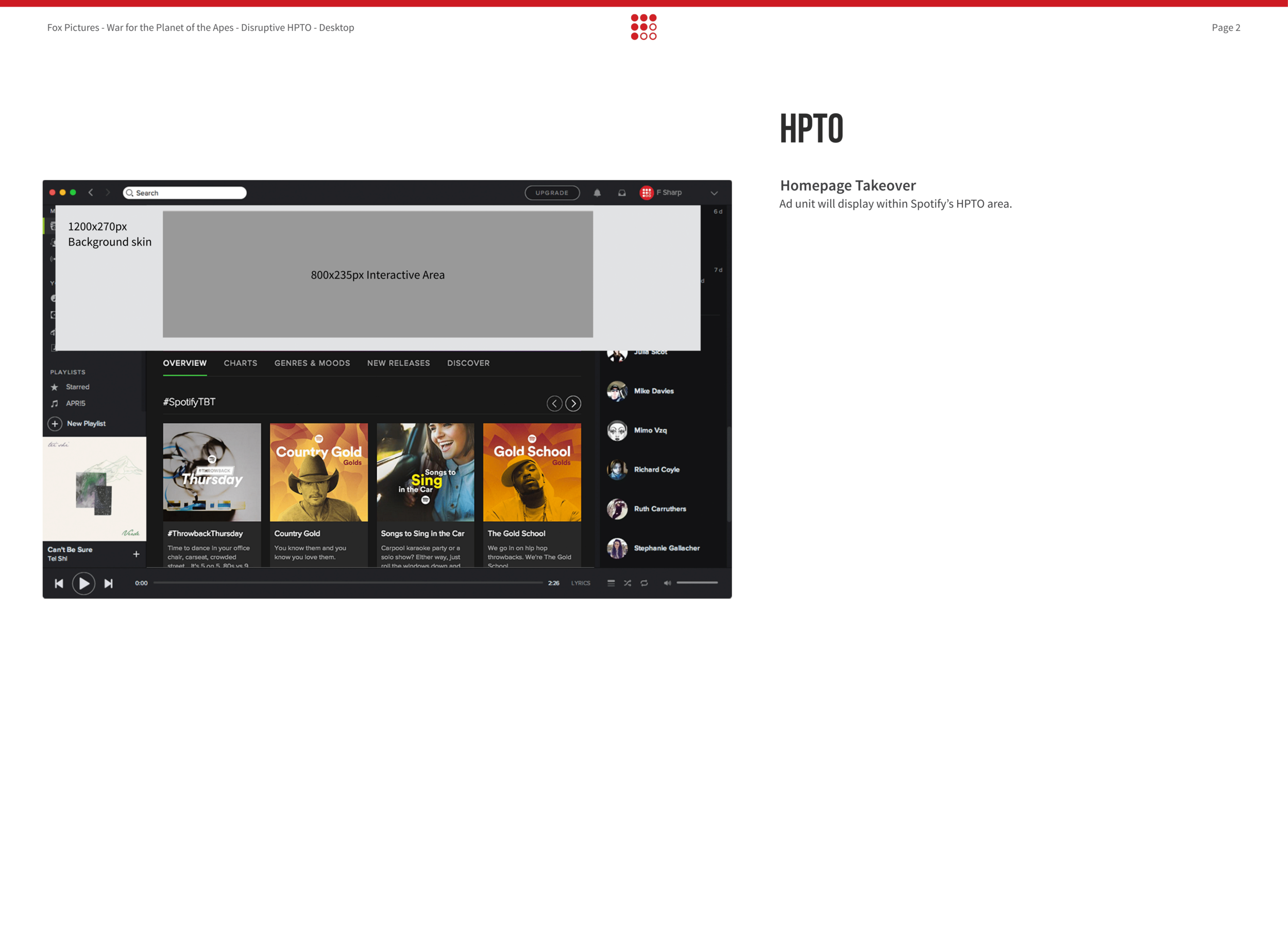This screenshot has height=944, width=1288.
Task: Open the play queue icon
Action: (x=611, y=583)
